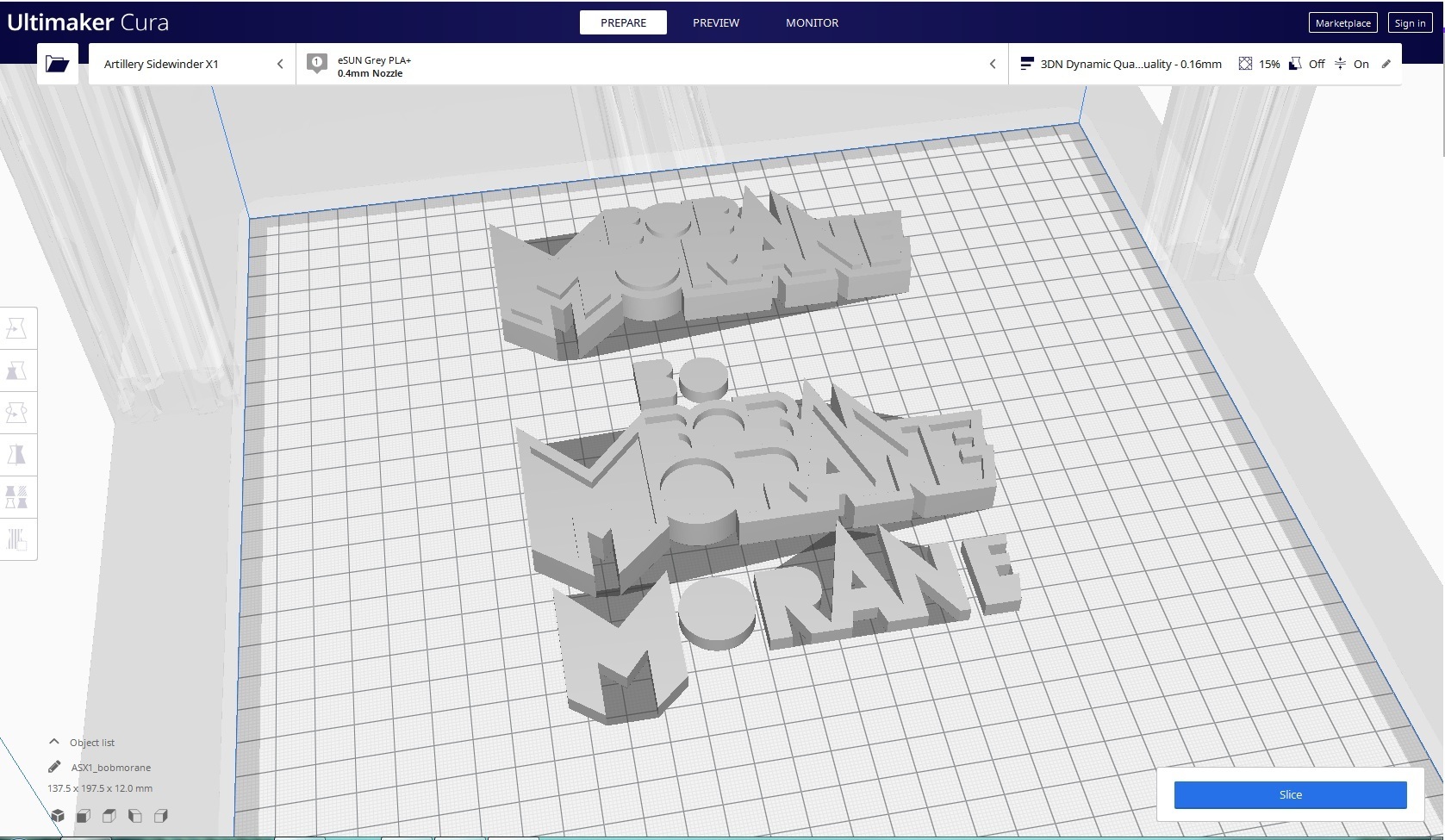Click the pencil icon to edit print settings
Image resolution: width=1445 pixels, height=840 pixels.
coord(1386,64)
